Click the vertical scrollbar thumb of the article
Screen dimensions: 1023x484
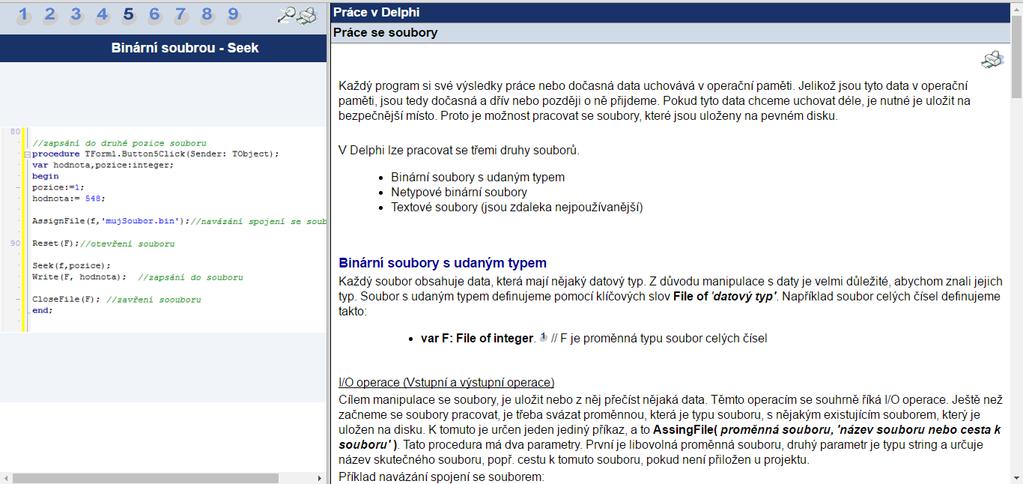point(1016,57)
